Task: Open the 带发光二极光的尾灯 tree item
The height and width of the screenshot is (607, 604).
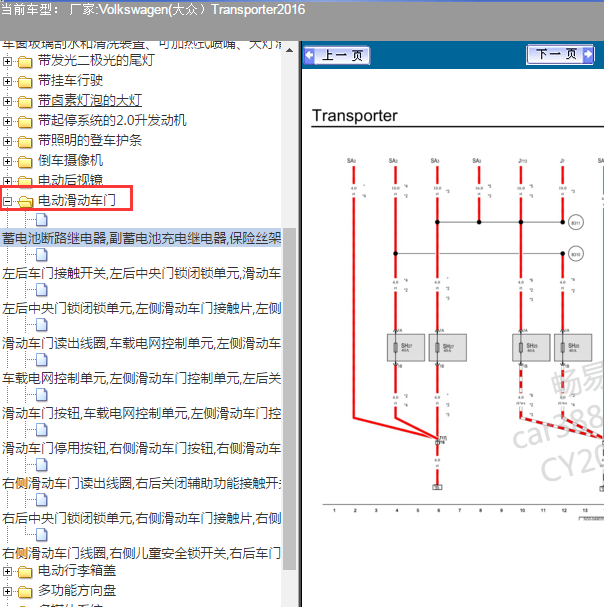Action: tap(96, 60)
